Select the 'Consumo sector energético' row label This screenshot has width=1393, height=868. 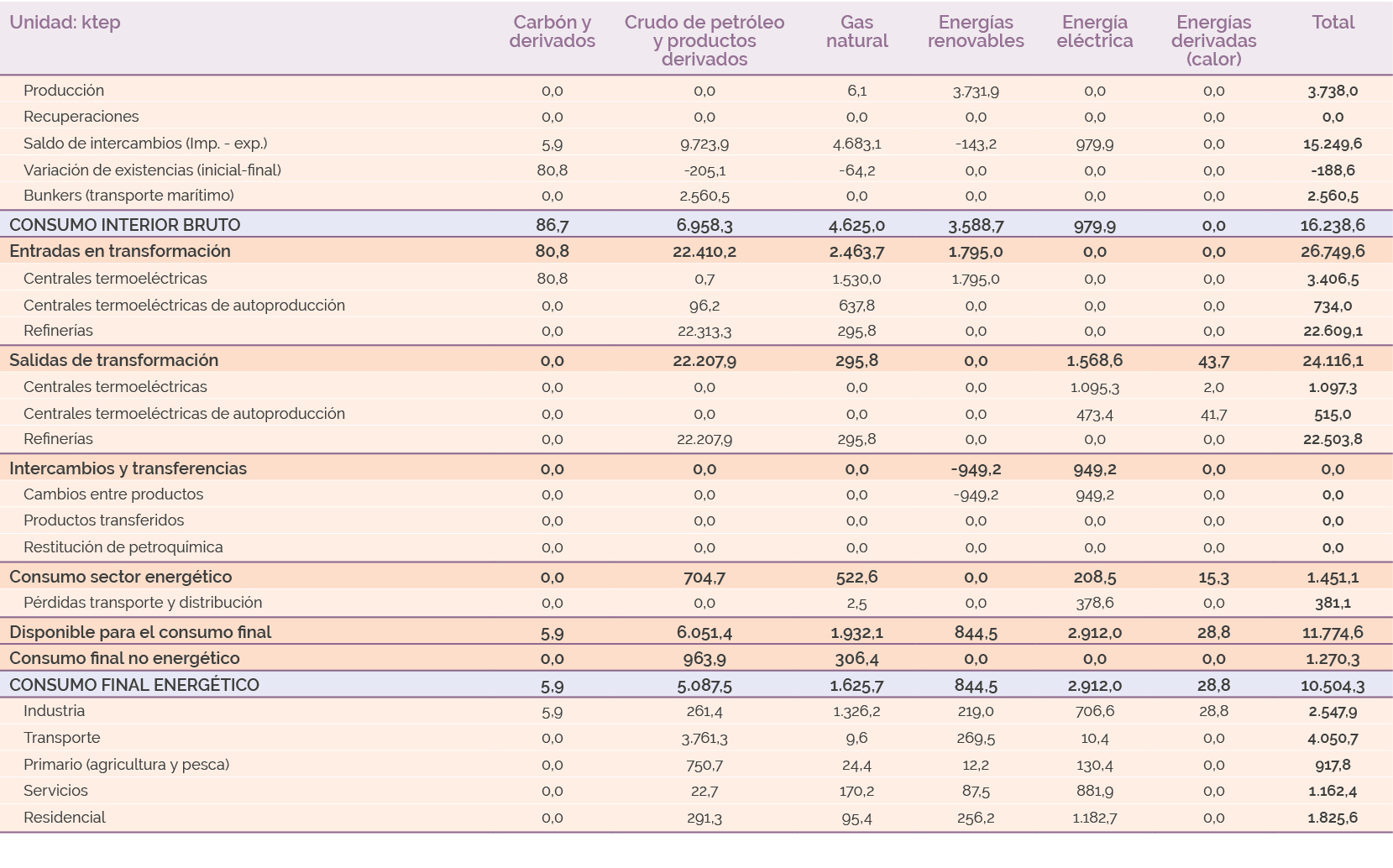tap(120, 577)
